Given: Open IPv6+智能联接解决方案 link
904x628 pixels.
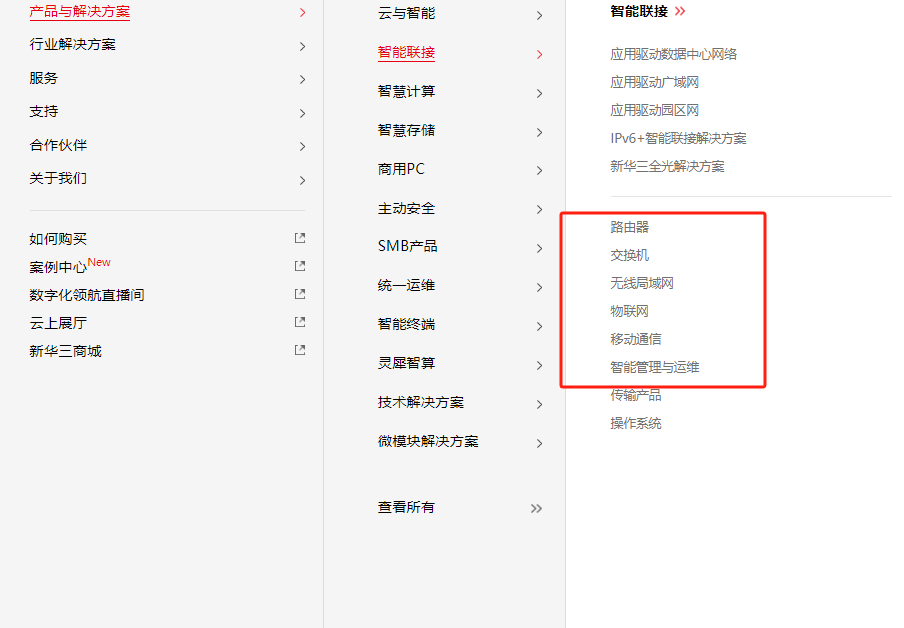Looking at the screenshot, I should click(x=678, y=138).
